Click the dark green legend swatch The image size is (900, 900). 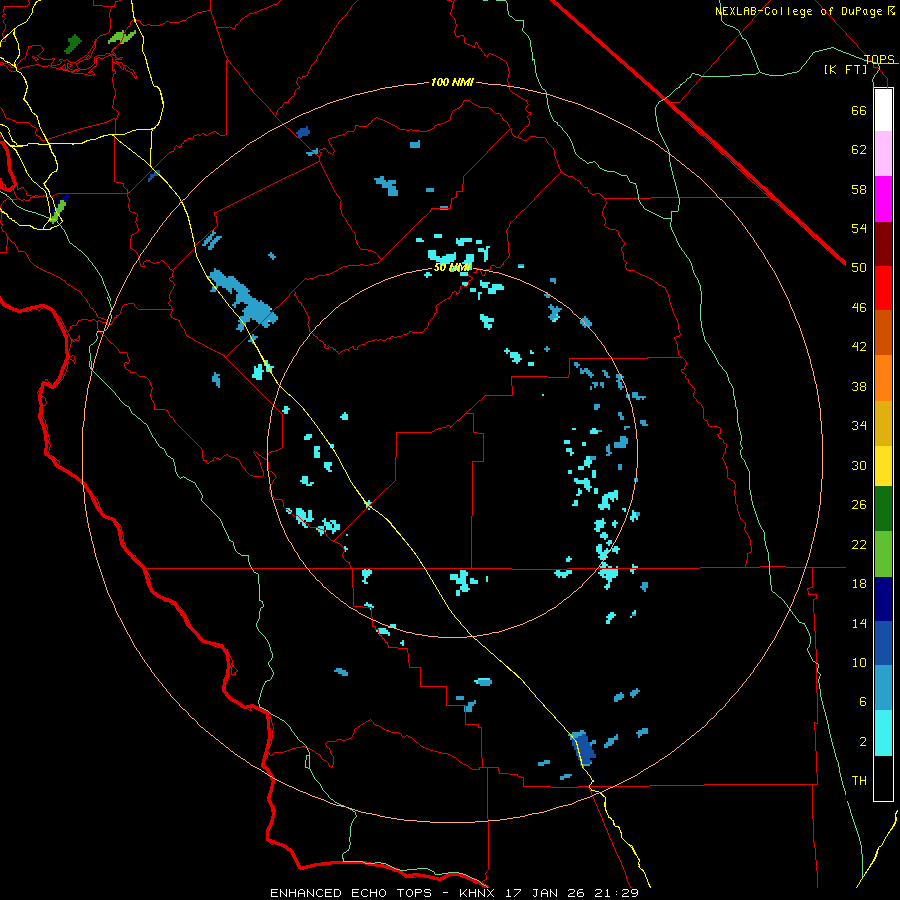pyautogui.click(x=883, y=509)
